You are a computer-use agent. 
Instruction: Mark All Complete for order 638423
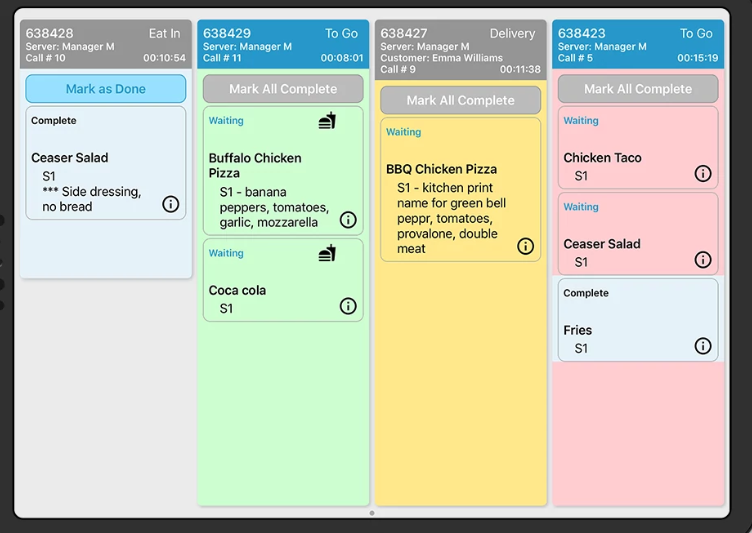(638, 89)
